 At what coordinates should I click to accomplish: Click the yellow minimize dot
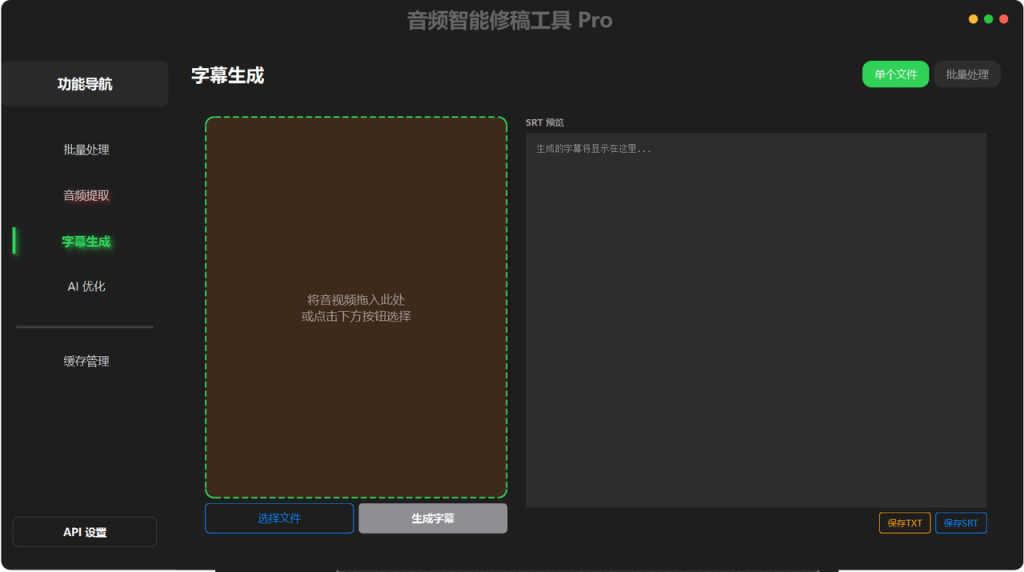pos(973,19)
